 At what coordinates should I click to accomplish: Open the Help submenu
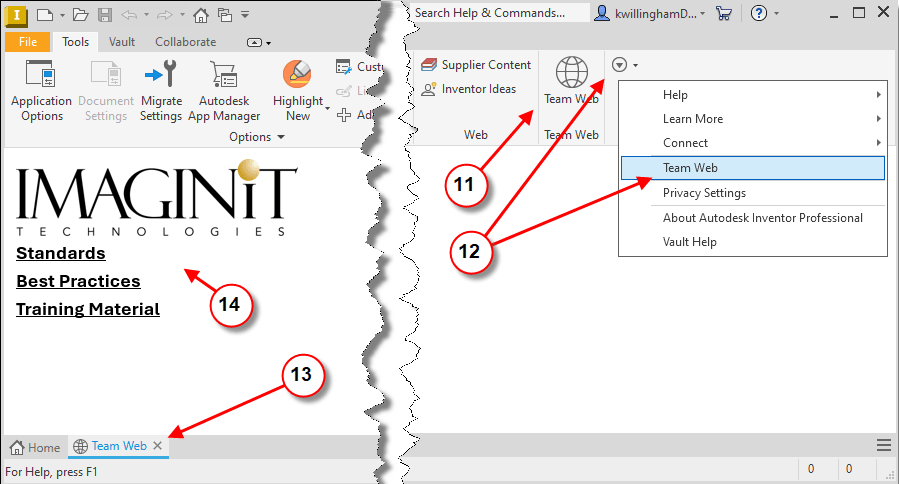click(753, 95)
